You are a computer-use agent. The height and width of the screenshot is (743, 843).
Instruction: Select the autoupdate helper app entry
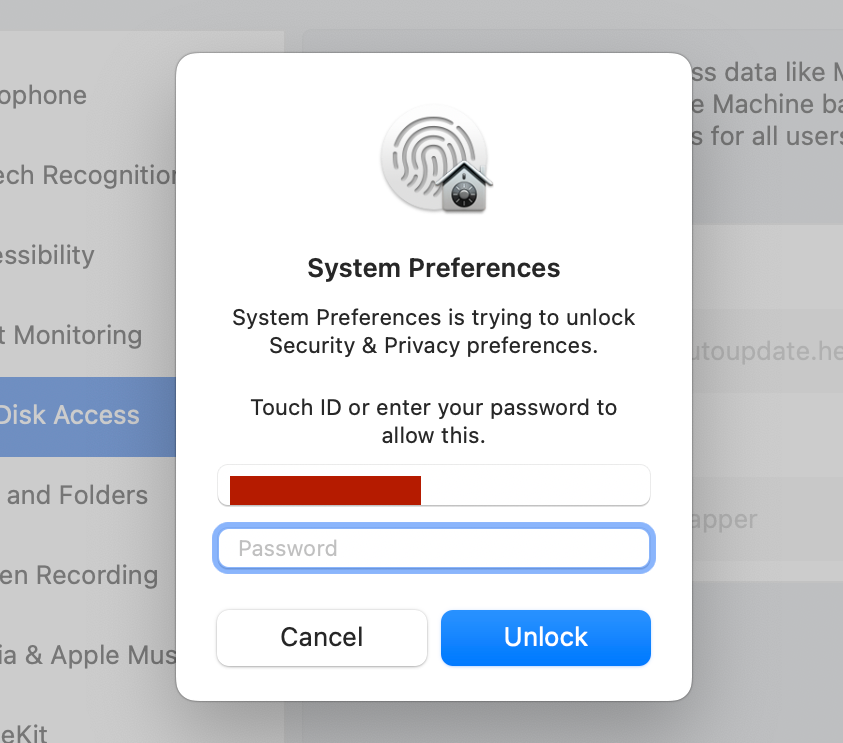click(767, 353)
